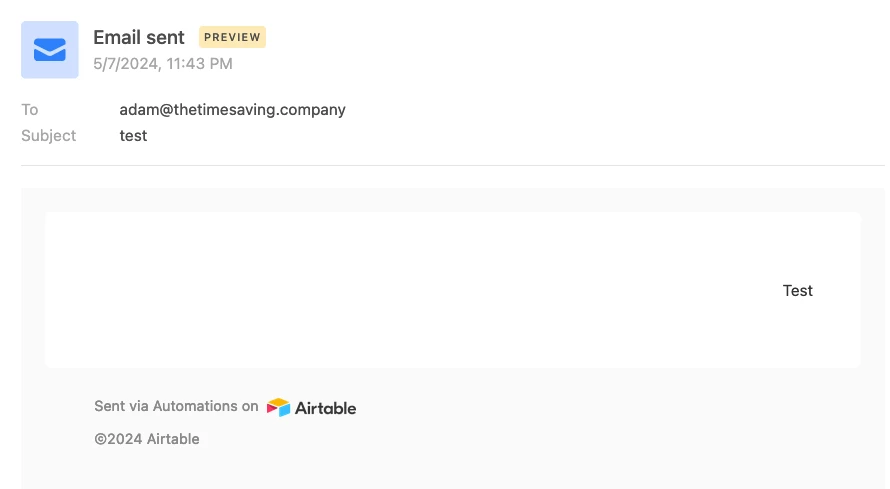The image size is (890, 489).
Task: Click the "Email sent" heading
Action: [139, 37]
